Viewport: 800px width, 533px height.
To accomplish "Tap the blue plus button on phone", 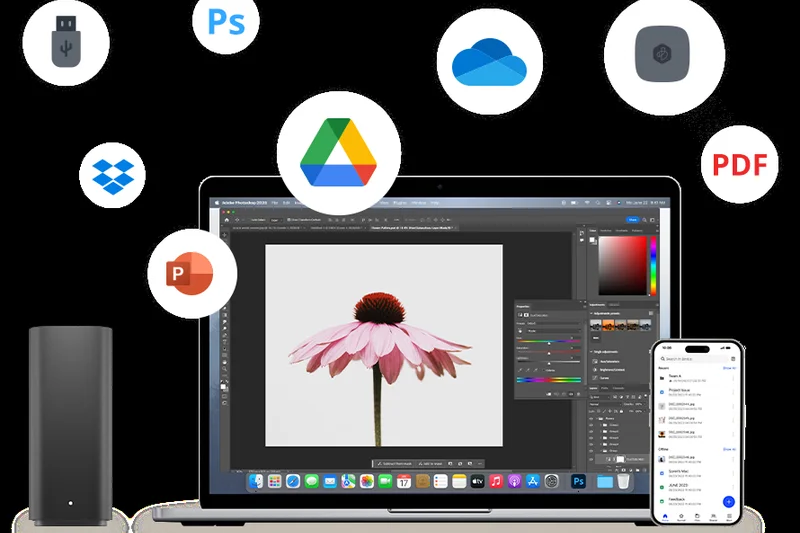I will 729,501.
